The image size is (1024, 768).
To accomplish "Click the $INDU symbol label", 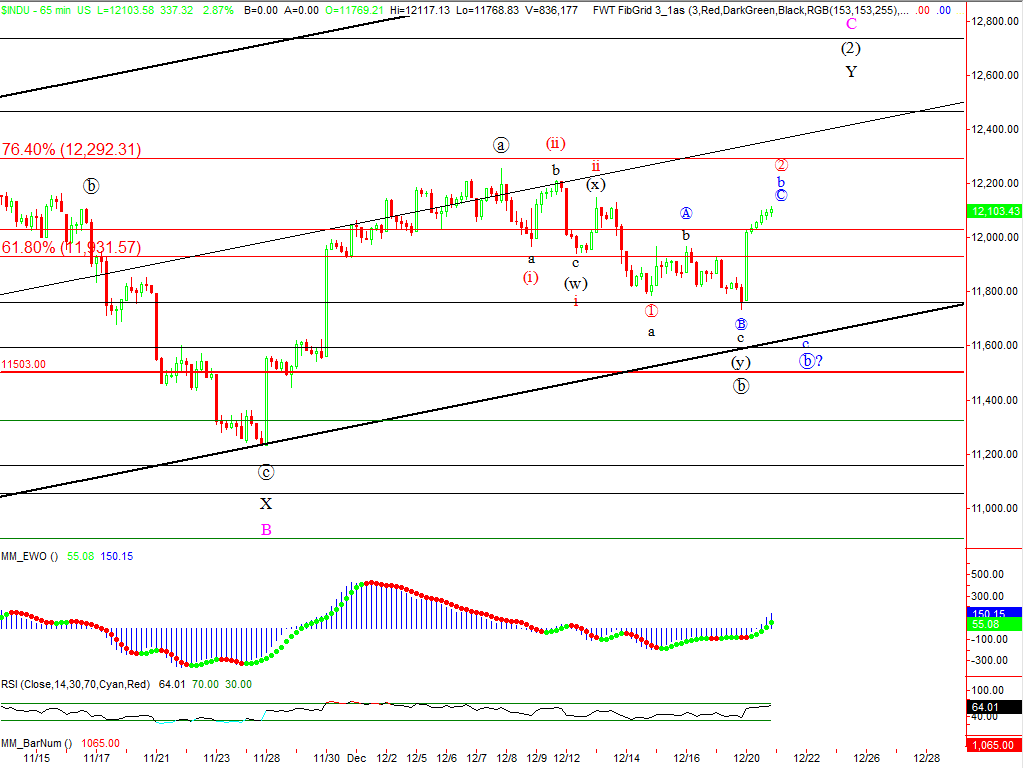I will click(18, 9).
